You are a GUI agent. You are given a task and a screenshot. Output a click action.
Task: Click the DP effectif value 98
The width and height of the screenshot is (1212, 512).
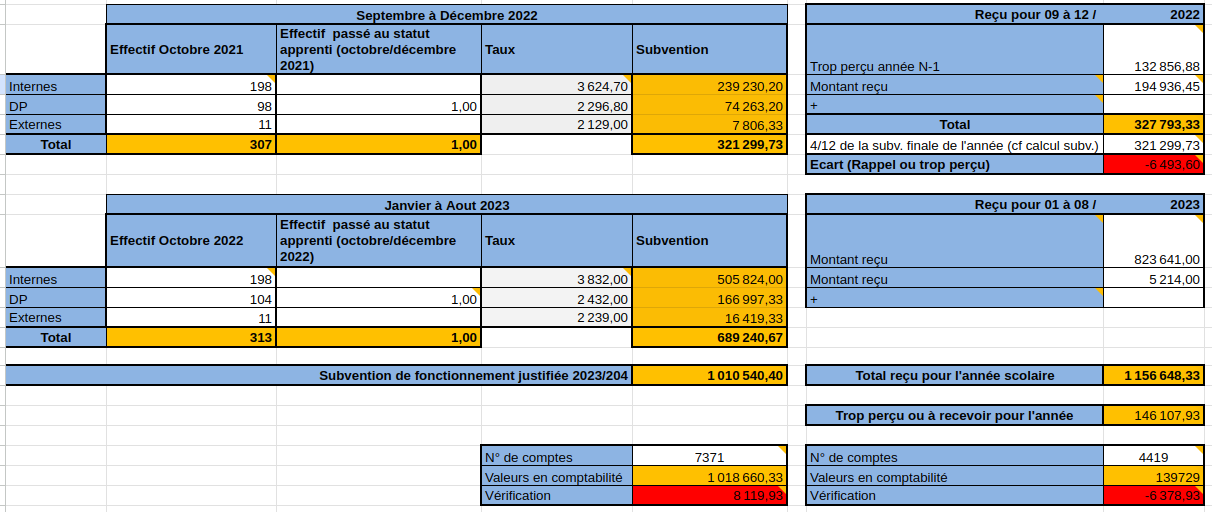pos(191,105)
